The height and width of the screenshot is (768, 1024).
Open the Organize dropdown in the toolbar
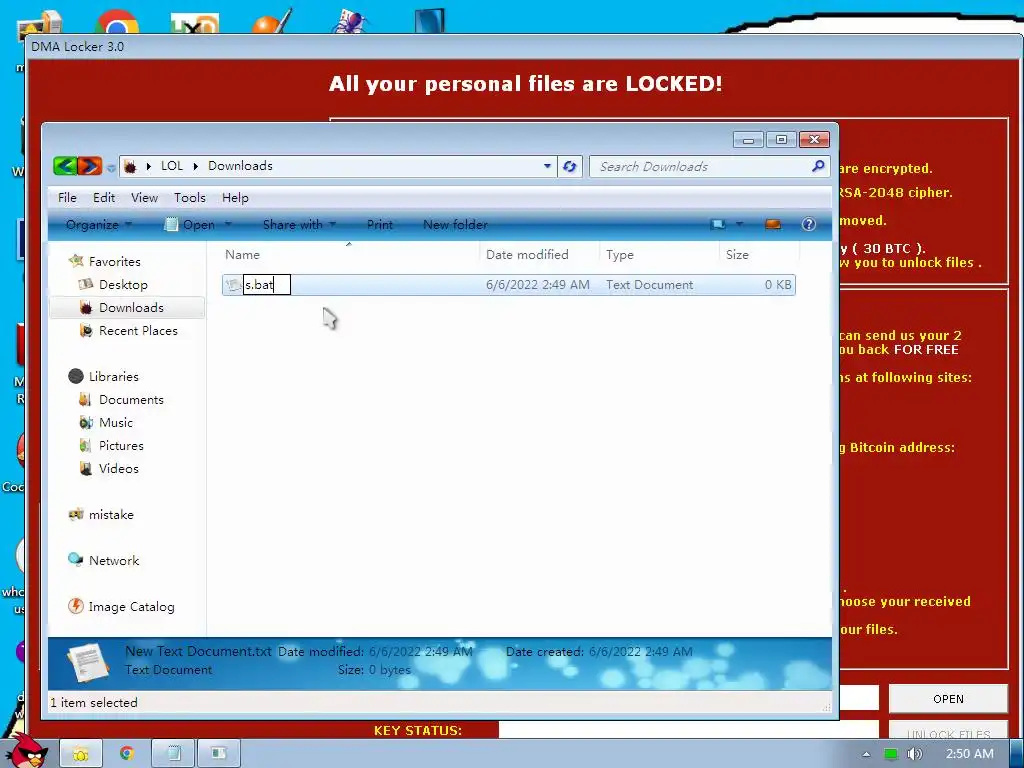point(99,225)
